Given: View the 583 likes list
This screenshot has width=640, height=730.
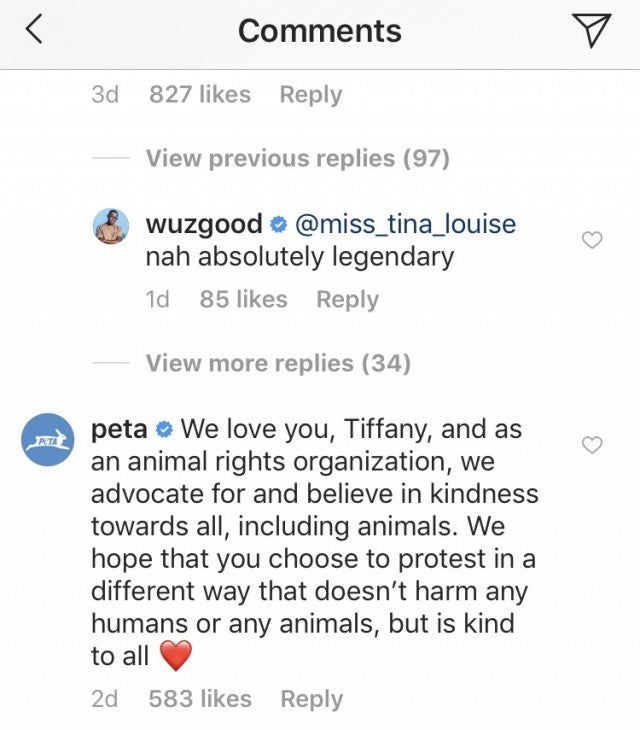Looking at the screenshot, I should pyautogui.click(x=200, y=699).
